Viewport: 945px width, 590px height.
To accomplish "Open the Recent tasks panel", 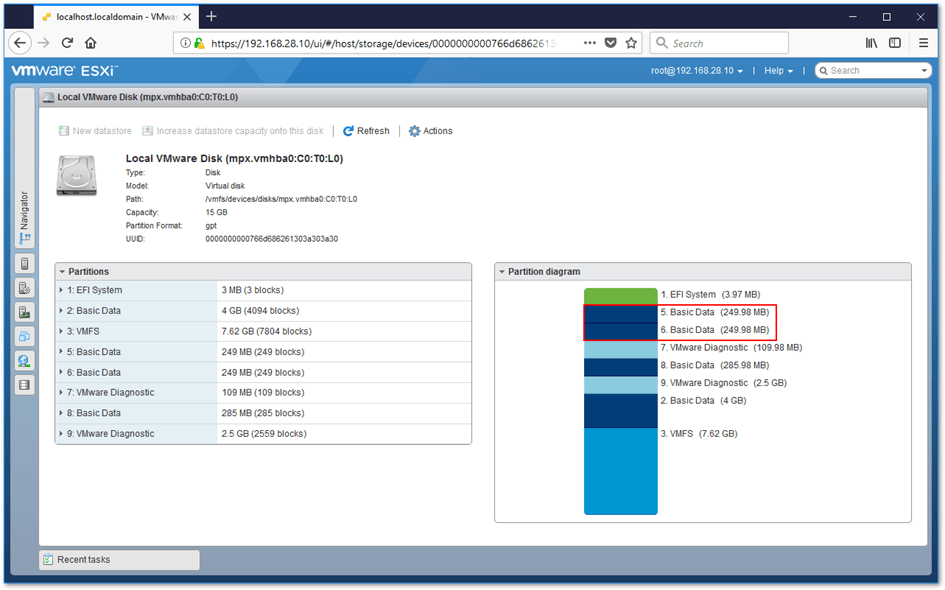I will (119, 559).
